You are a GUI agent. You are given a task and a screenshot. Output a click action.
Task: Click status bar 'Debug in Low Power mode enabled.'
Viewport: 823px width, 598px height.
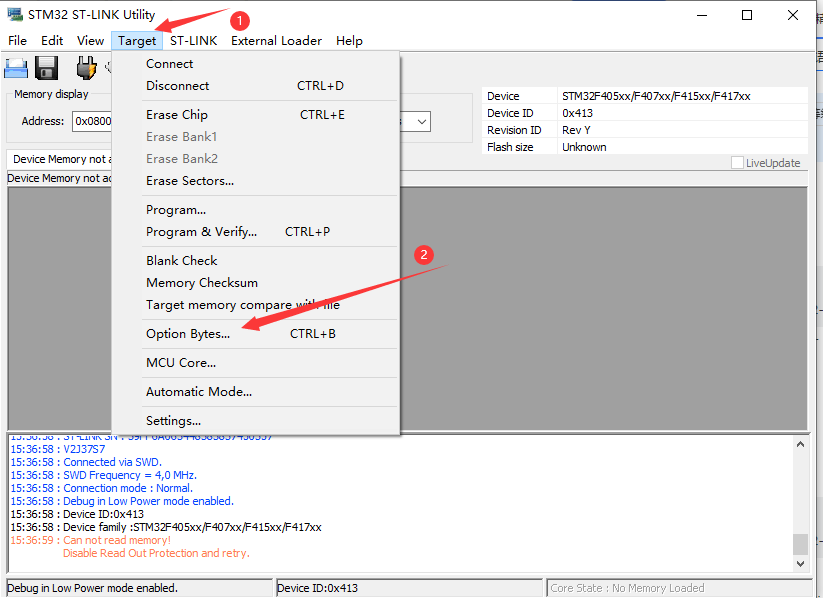pyautogui.click(x=92, y=588)
